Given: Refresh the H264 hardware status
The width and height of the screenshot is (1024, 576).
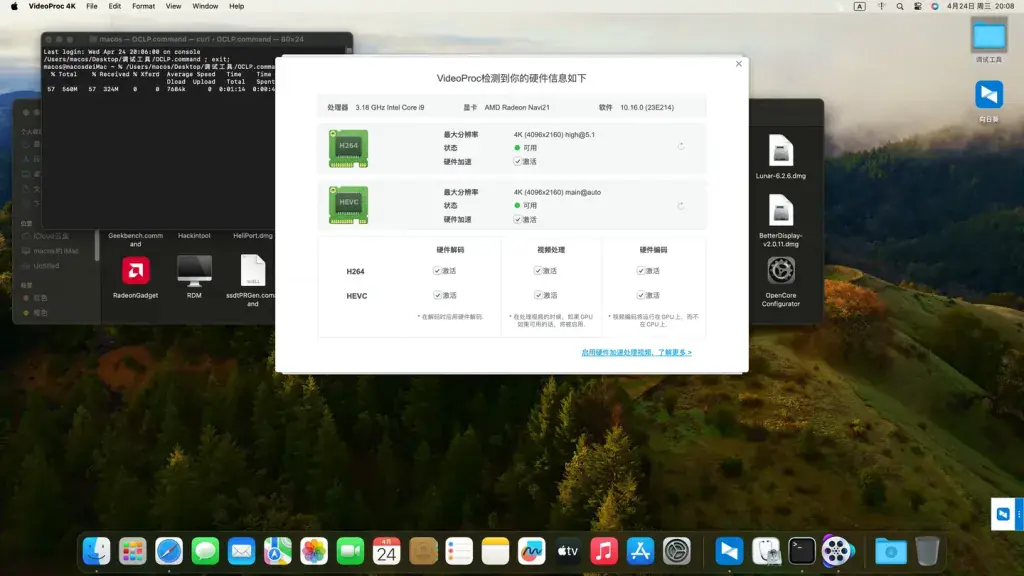Looking at the screenshot, I should (x=680, y=146).
